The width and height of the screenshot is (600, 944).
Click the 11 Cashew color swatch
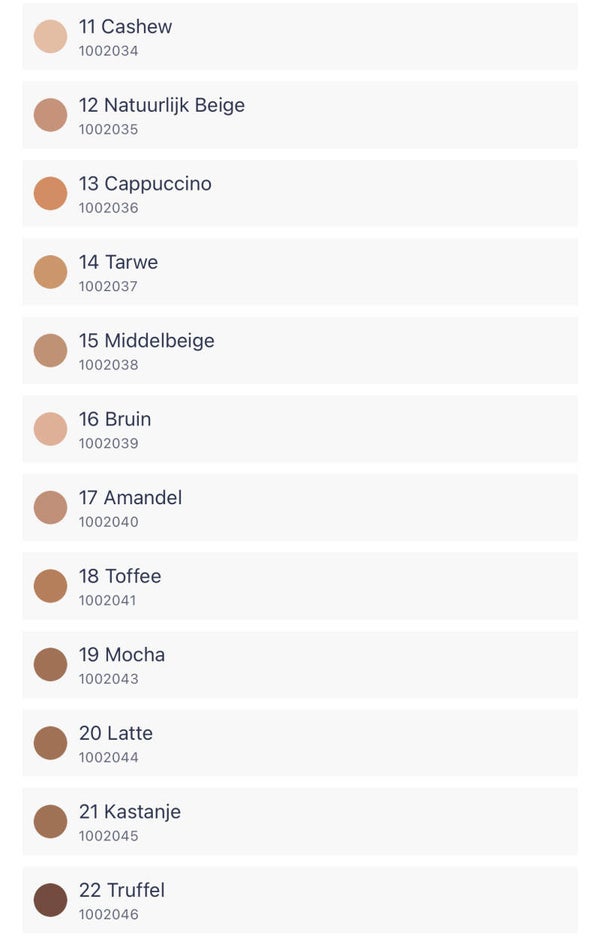50,36
